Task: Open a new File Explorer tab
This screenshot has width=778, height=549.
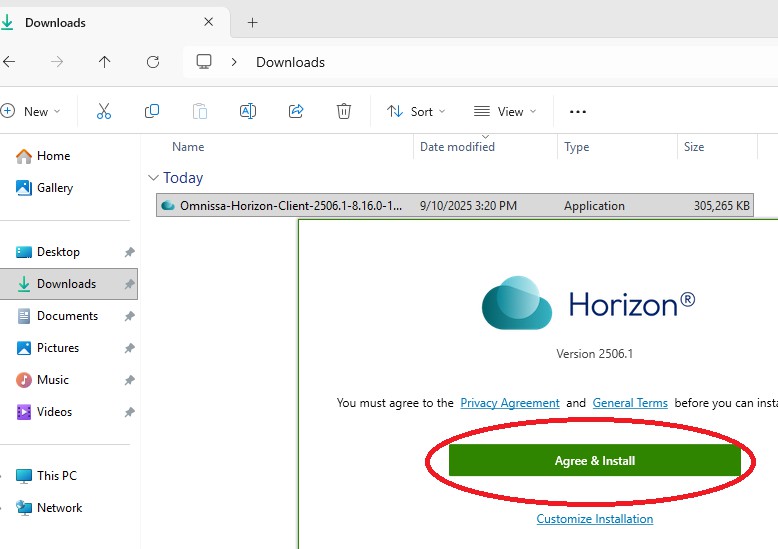Action: pos(252,22)
